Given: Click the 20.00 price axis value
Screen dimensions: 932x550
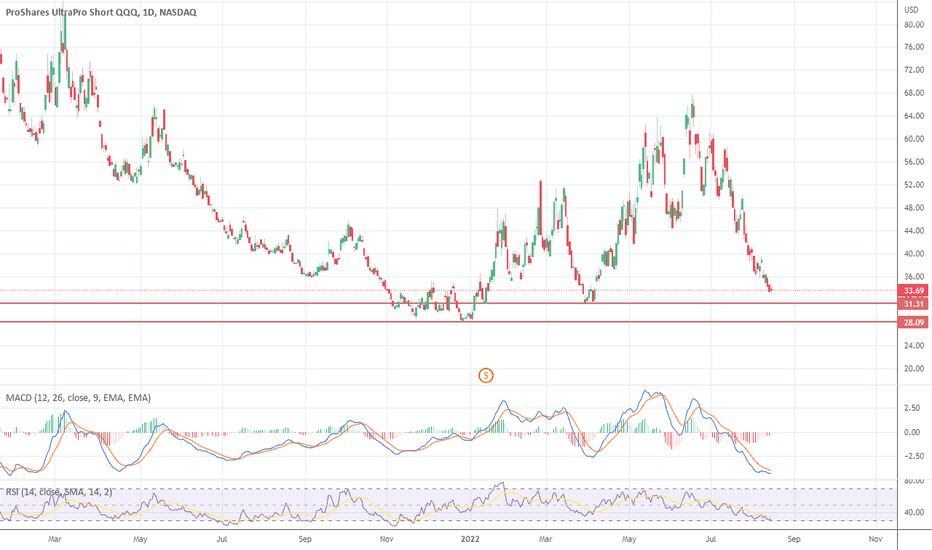Looking at the screenshot, I should pyautogui.click(x=914, y=369).
